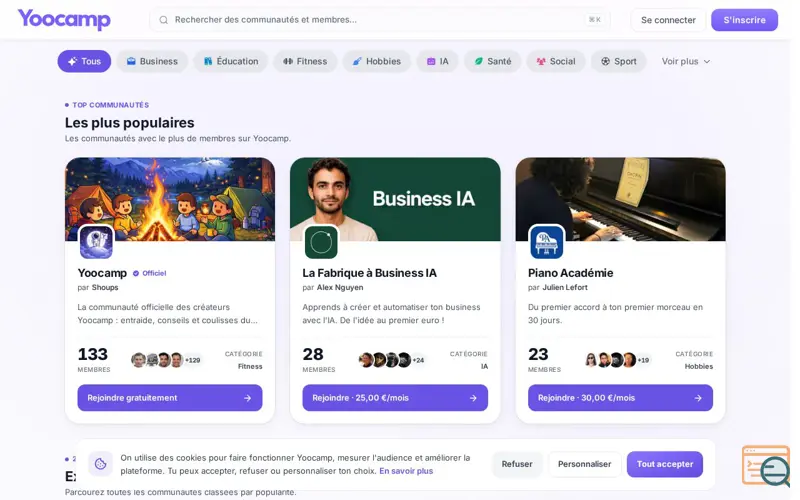Click the '28' members count
Viewport: 800px width, 500px height.
[x=313, y=354]
